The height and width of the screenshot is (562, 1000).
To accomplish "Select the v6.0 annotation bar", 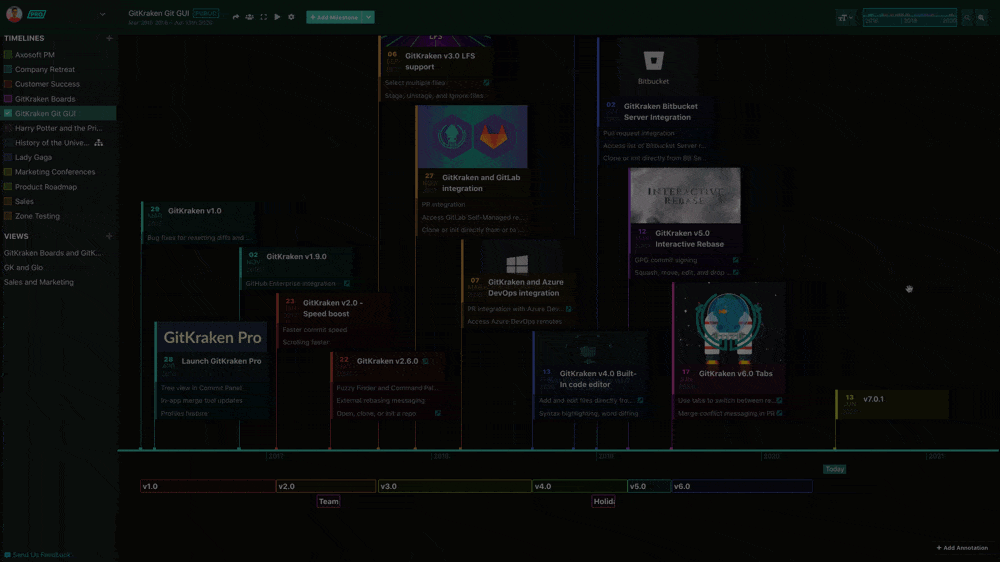I will click(x=742, y=486).
